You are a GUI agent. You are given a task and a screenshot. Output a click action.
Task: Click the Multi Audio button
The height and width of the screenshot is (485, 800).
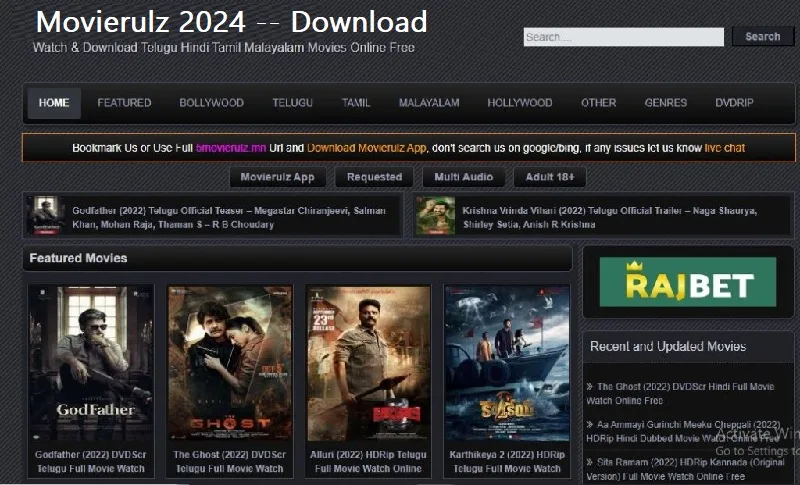point(463,177)
